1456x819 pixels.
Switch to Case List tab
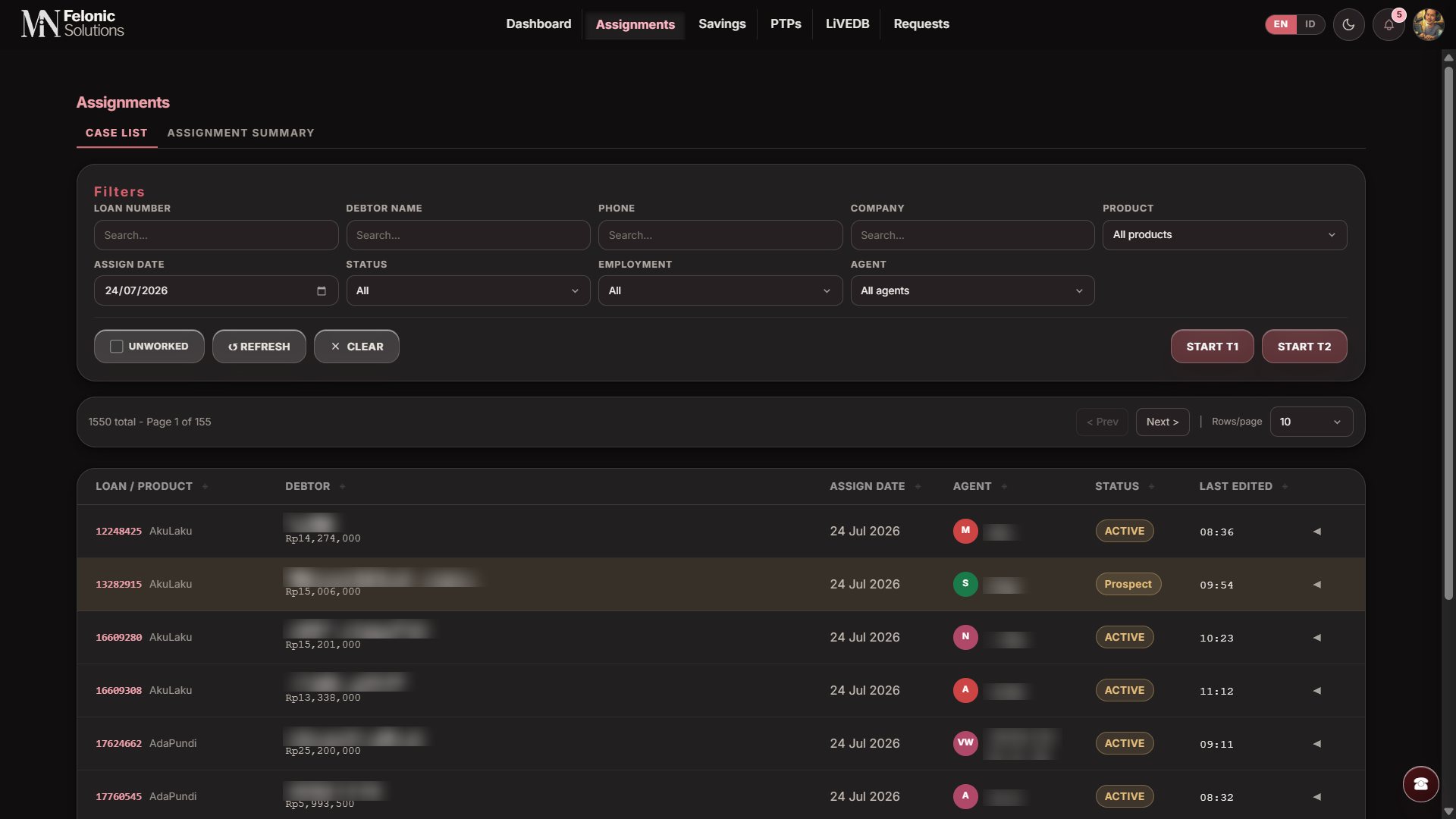coord(116,133)
